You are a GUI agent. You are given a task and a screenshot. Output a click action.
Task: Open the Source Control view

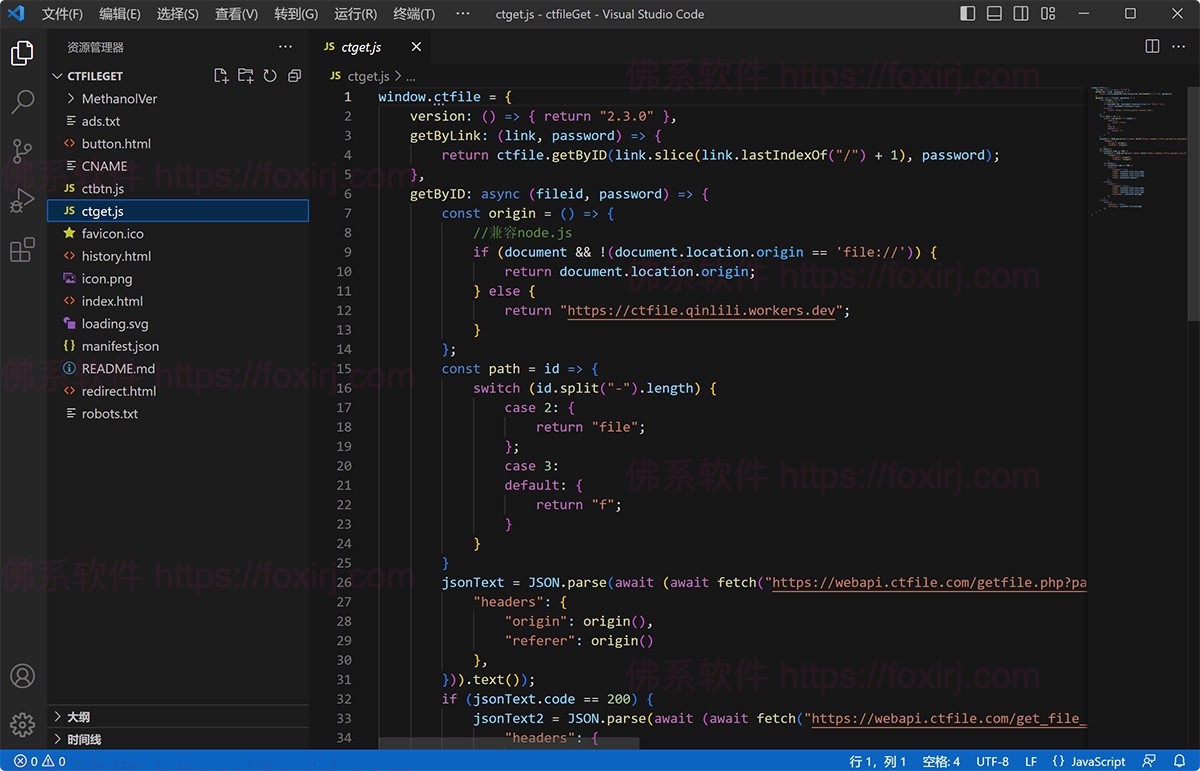coord(22,150)
